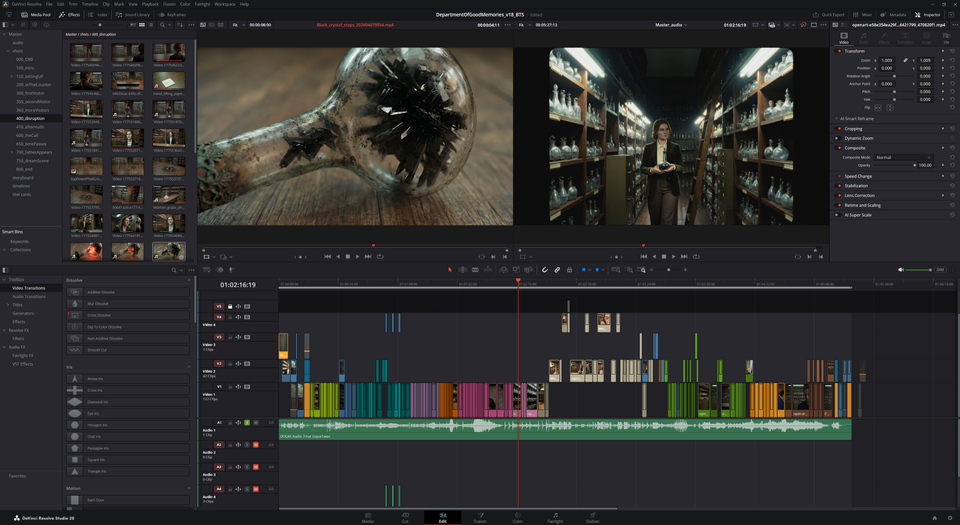Toggle the Effects panel button
Screen dimensions: 960x525
pyautogui.click(x=69, y=15)
